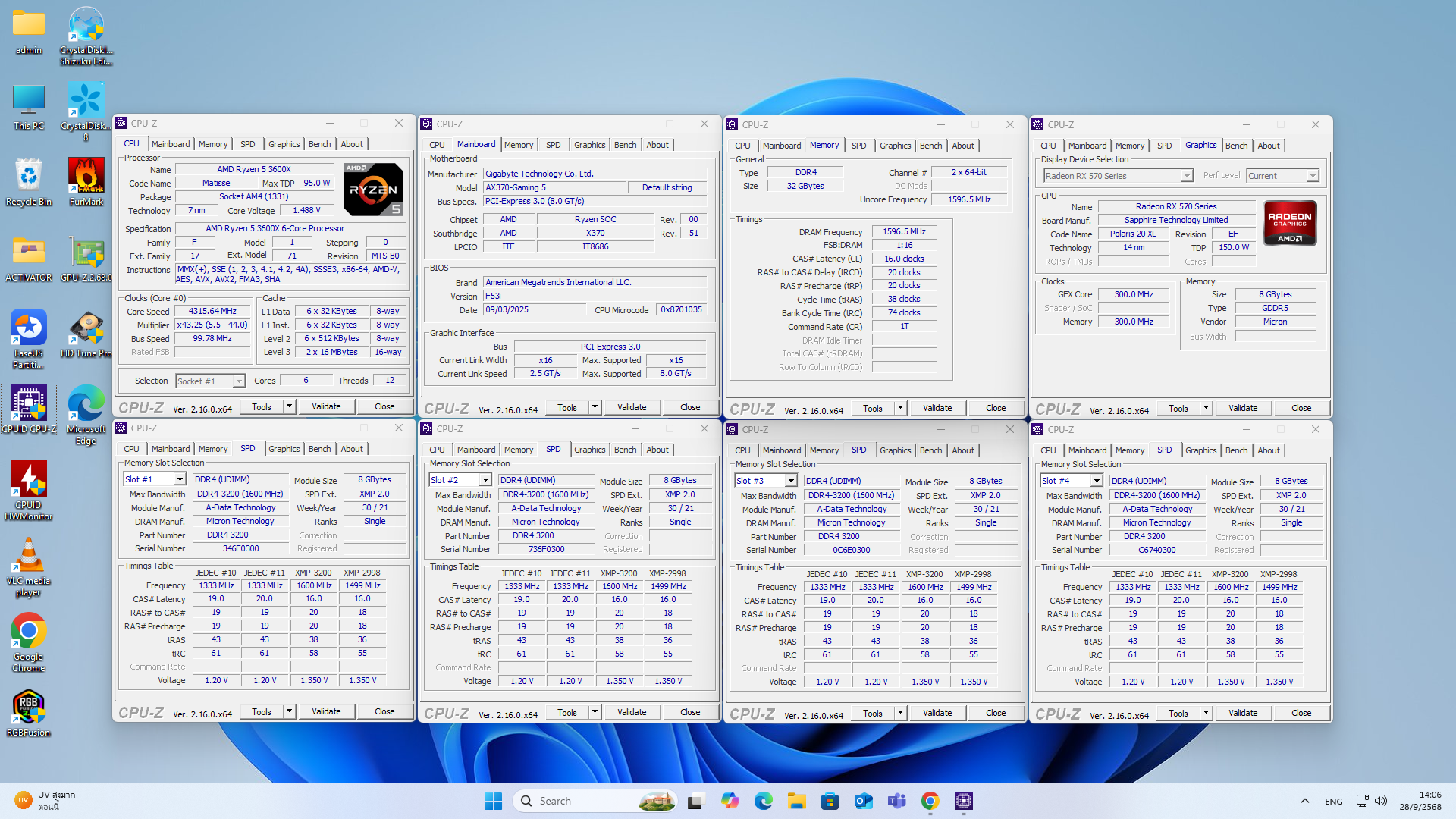Click the DRAM Frequency 1596.5 MHz value

click(904, 231)
